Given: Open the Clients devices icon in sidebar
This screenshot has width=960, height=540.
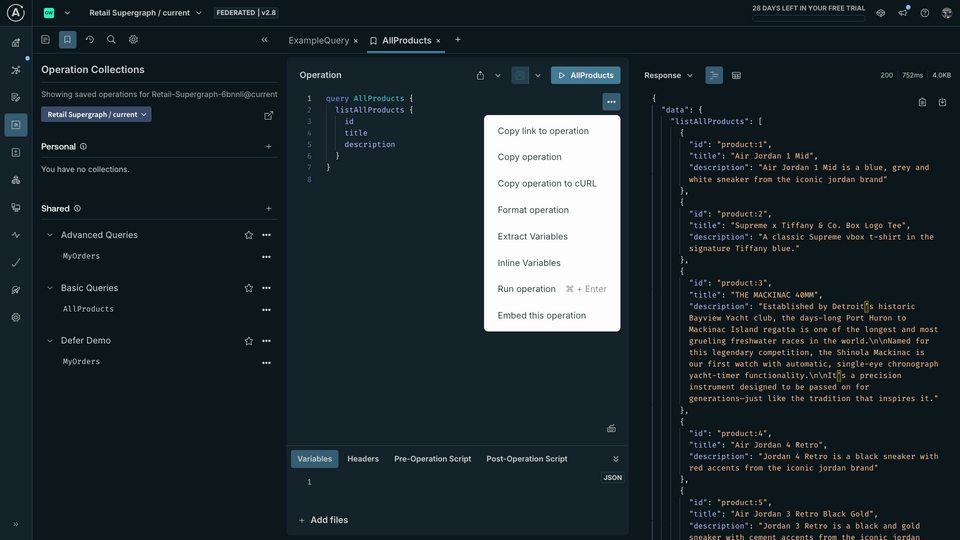Looking at the screenshot, I should (x=16, y=208).
